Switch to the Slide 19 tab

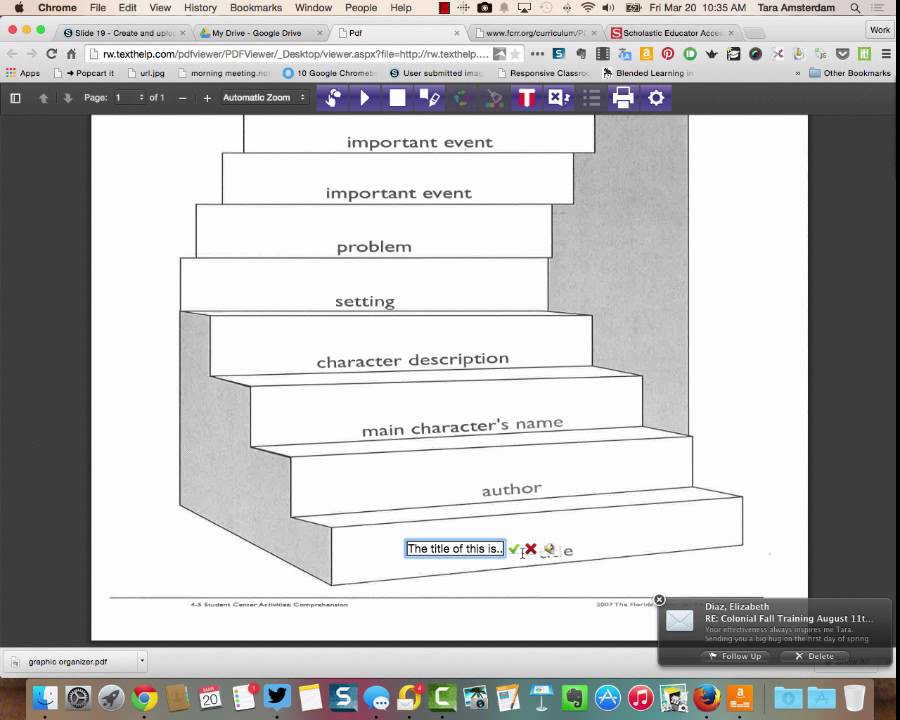click(125, 33)
